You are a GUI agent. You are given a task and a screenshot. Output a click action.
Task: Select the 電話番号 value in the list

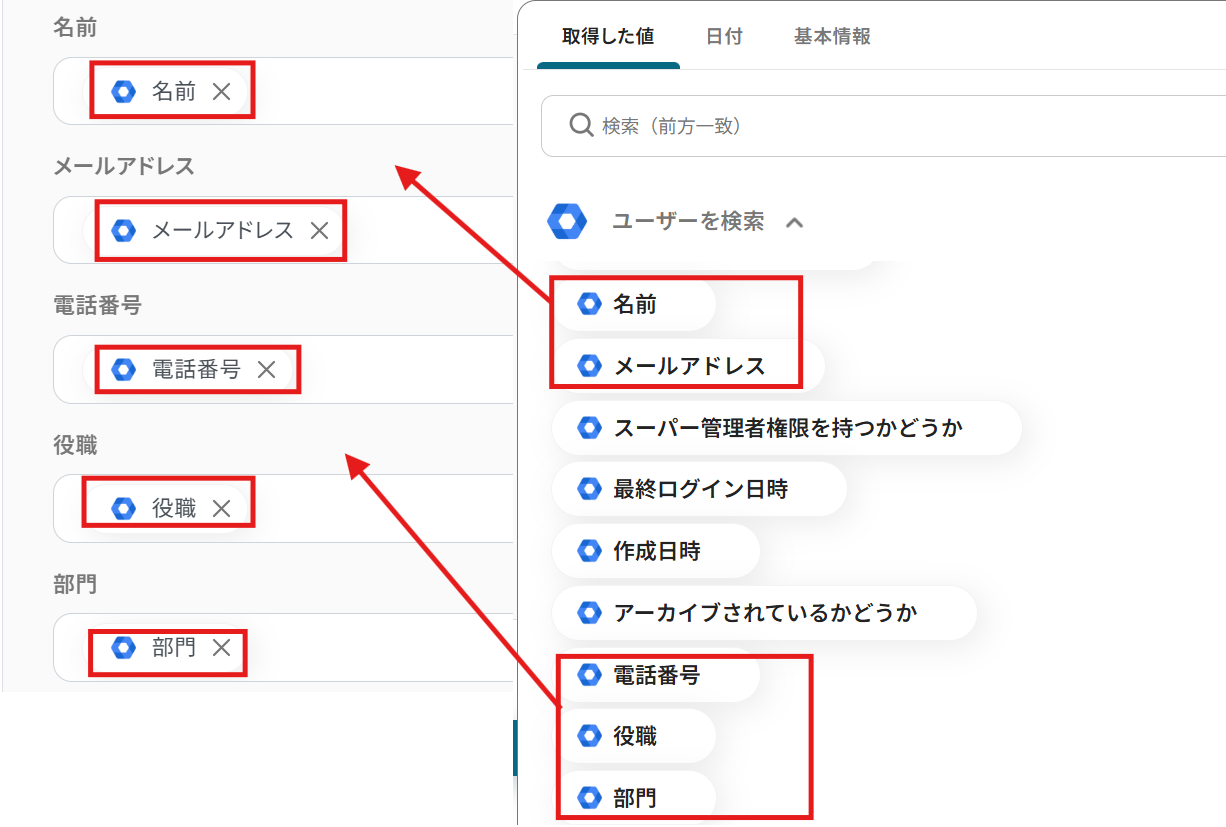pos(656,676)
